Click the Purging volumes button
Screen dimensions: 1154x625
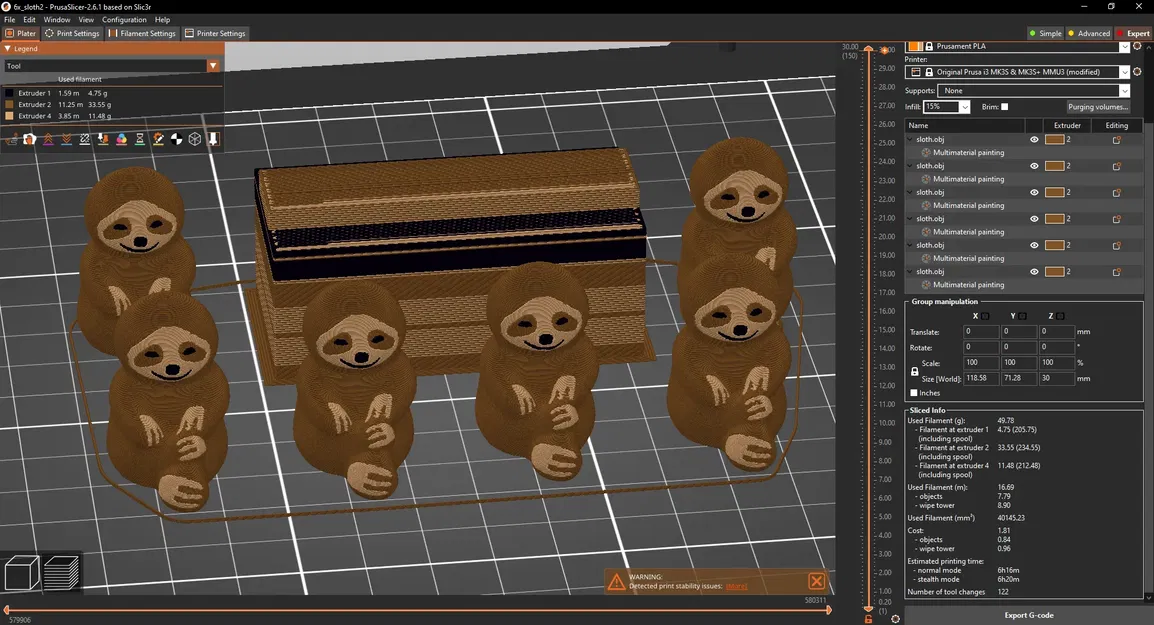(x=1097, y=107)
